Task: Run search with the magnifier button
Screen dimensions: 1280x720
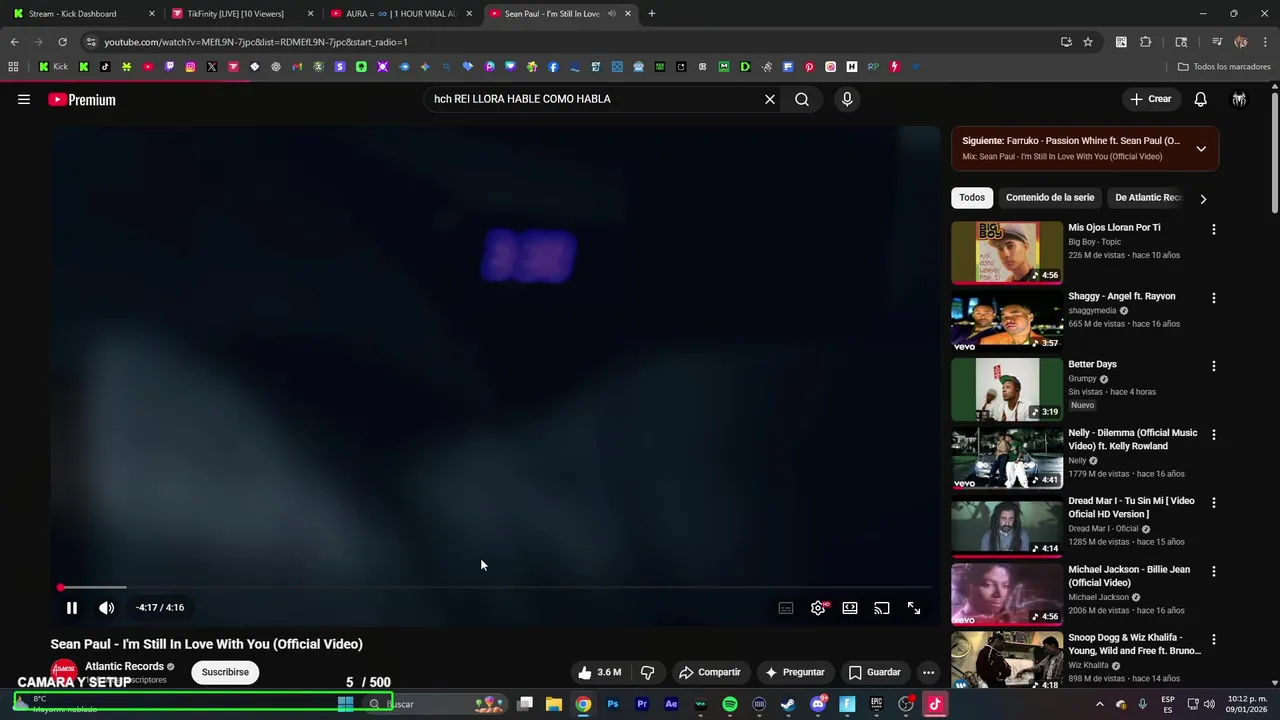Action: click(802, 99)
